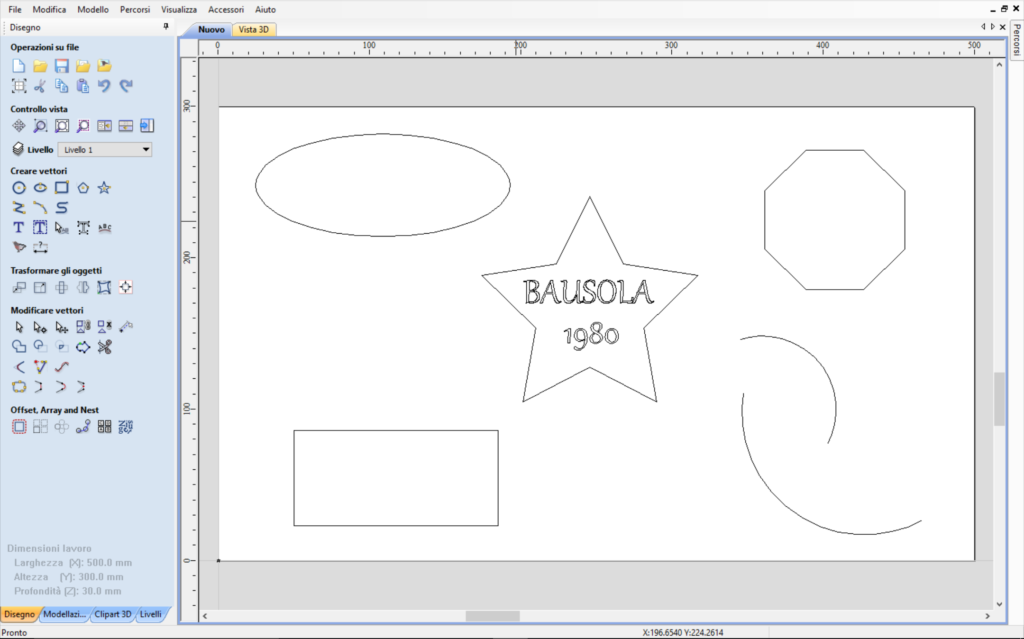Switch to the Vista 3D tab
Viewport: 1024px width, 639px height.
pyautogui.click(x=254, y=30)
